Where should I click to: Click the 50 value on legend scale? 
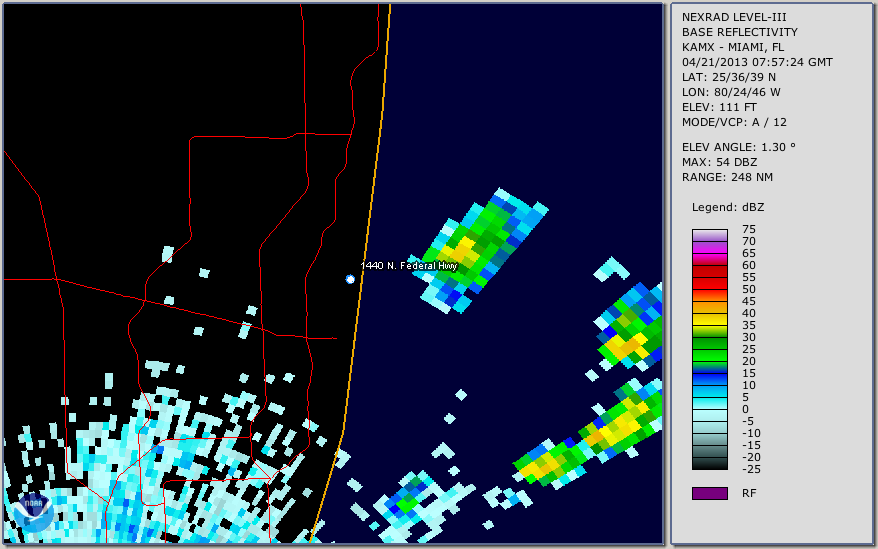pos(749,290)
